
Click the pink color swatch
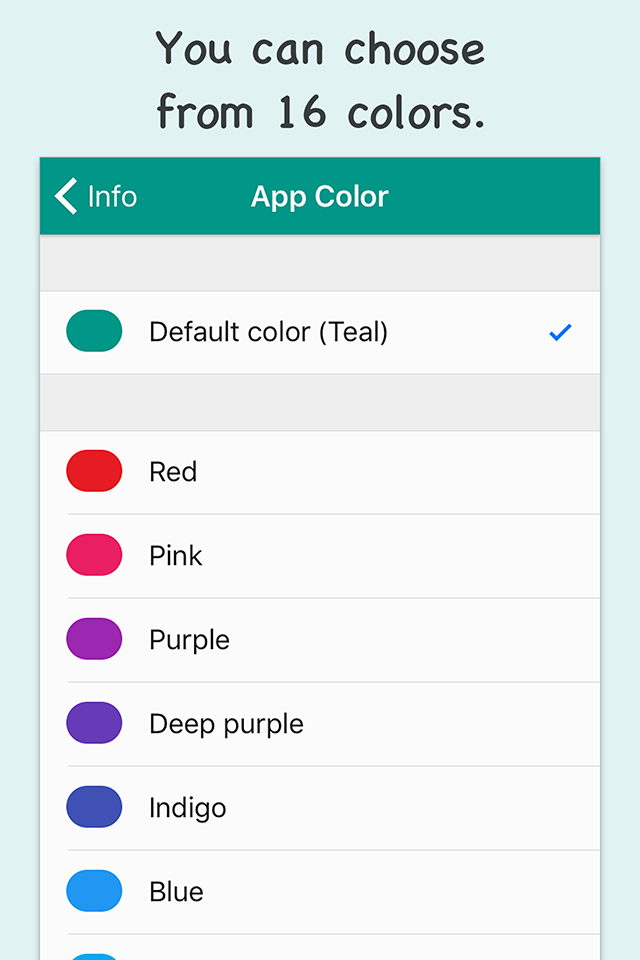pyautogui.click(x=94, y=555)
